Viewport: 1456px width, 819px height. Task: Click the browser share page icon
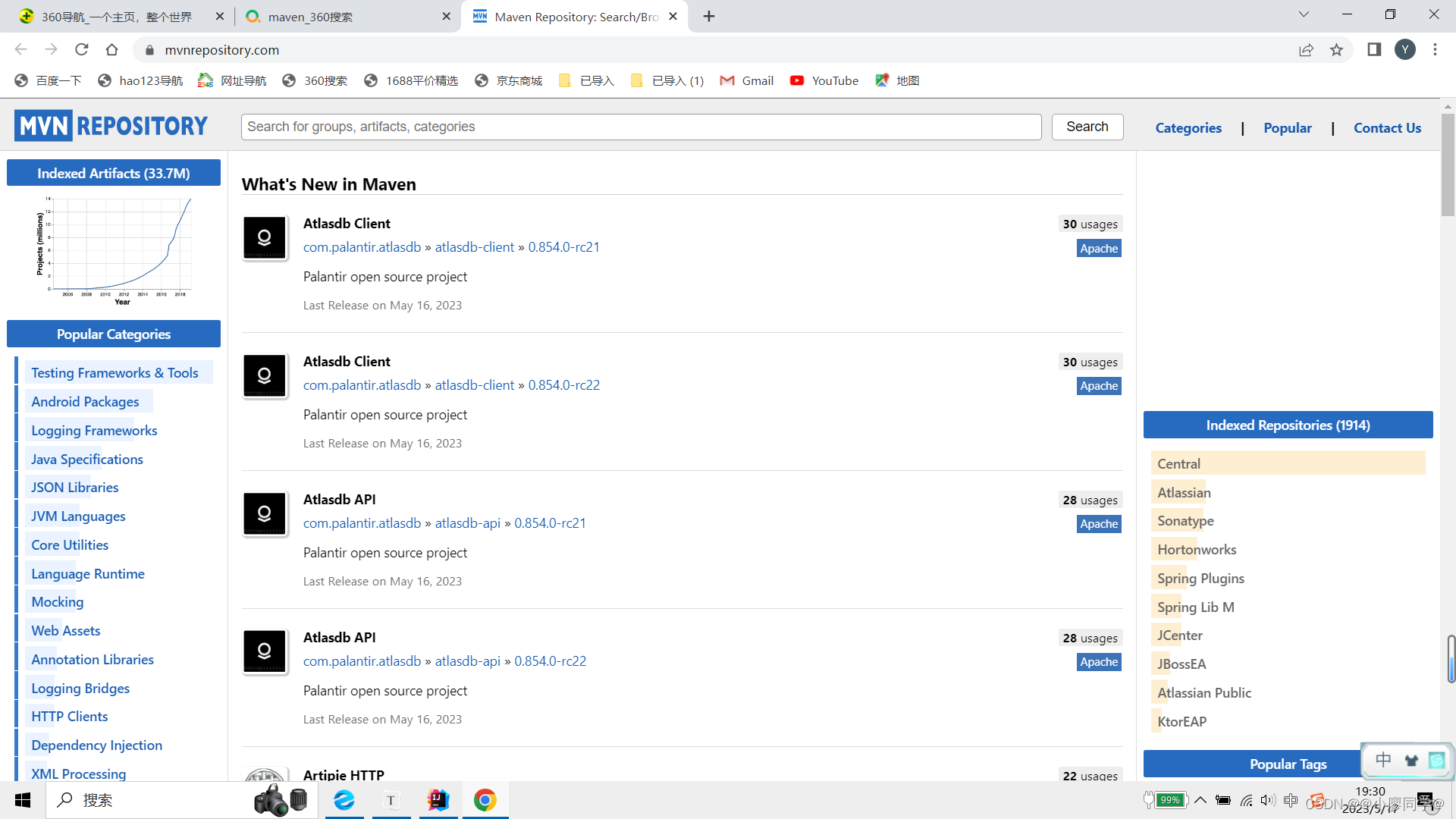tap(1306, 50)
